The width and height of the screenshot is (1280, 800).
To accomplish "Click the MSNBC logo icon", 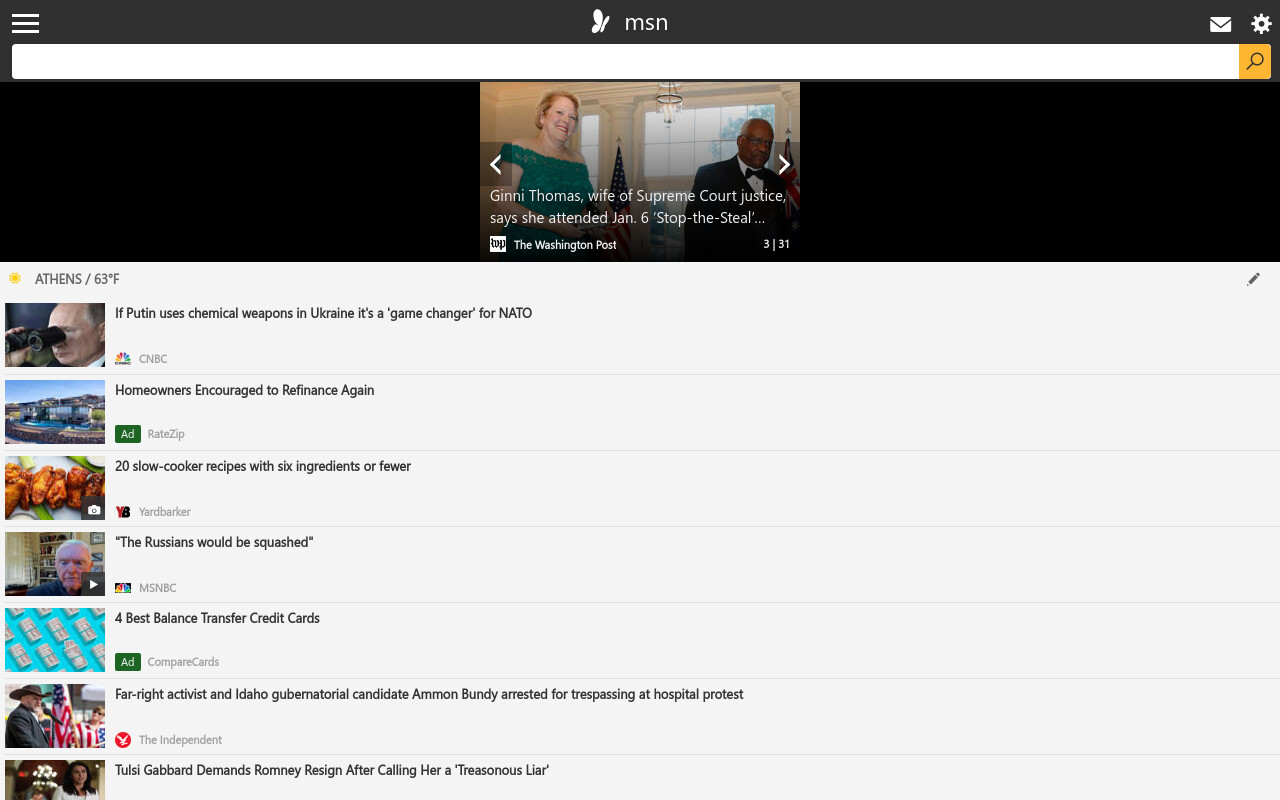I will click(123, 588).
